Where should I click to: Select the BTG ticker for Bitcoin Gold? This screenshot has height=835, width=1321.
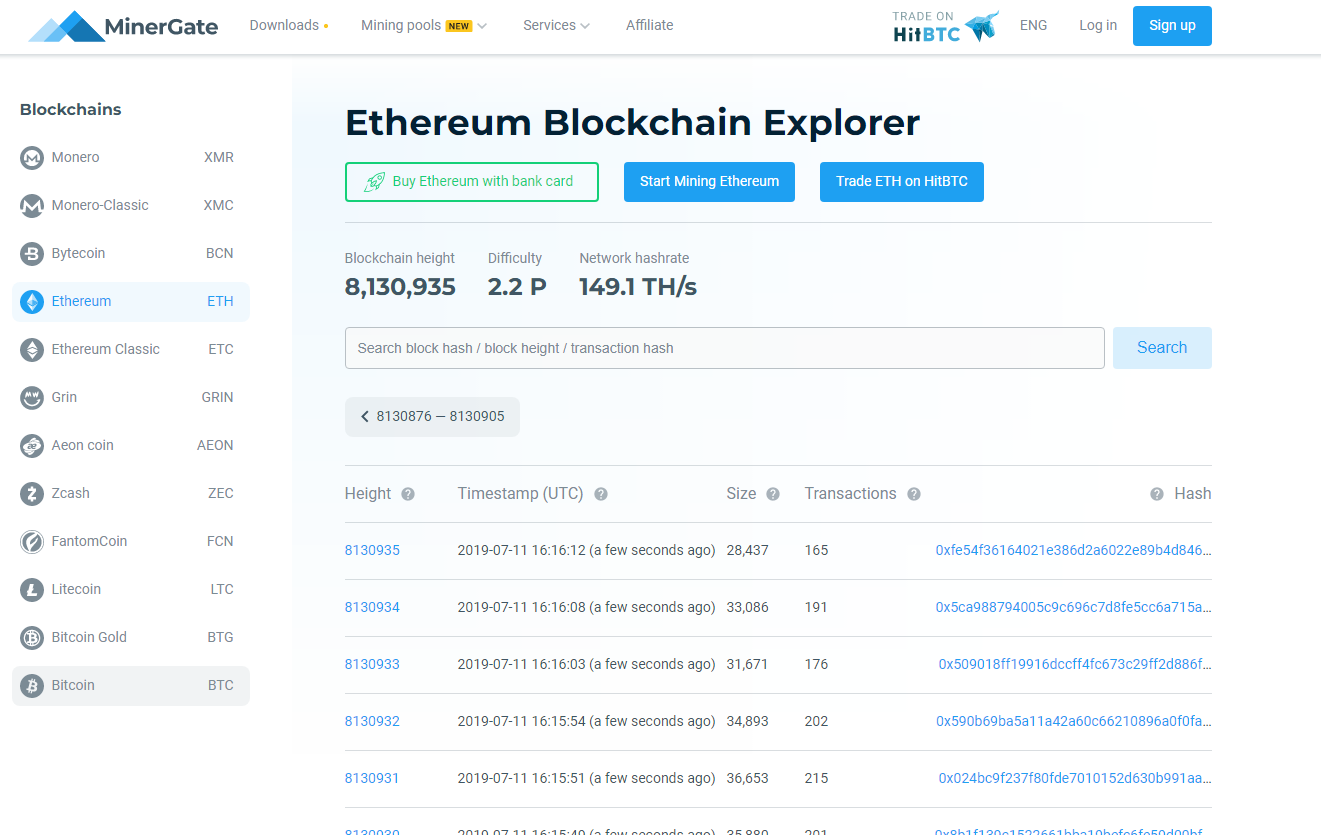pos(220,638)
